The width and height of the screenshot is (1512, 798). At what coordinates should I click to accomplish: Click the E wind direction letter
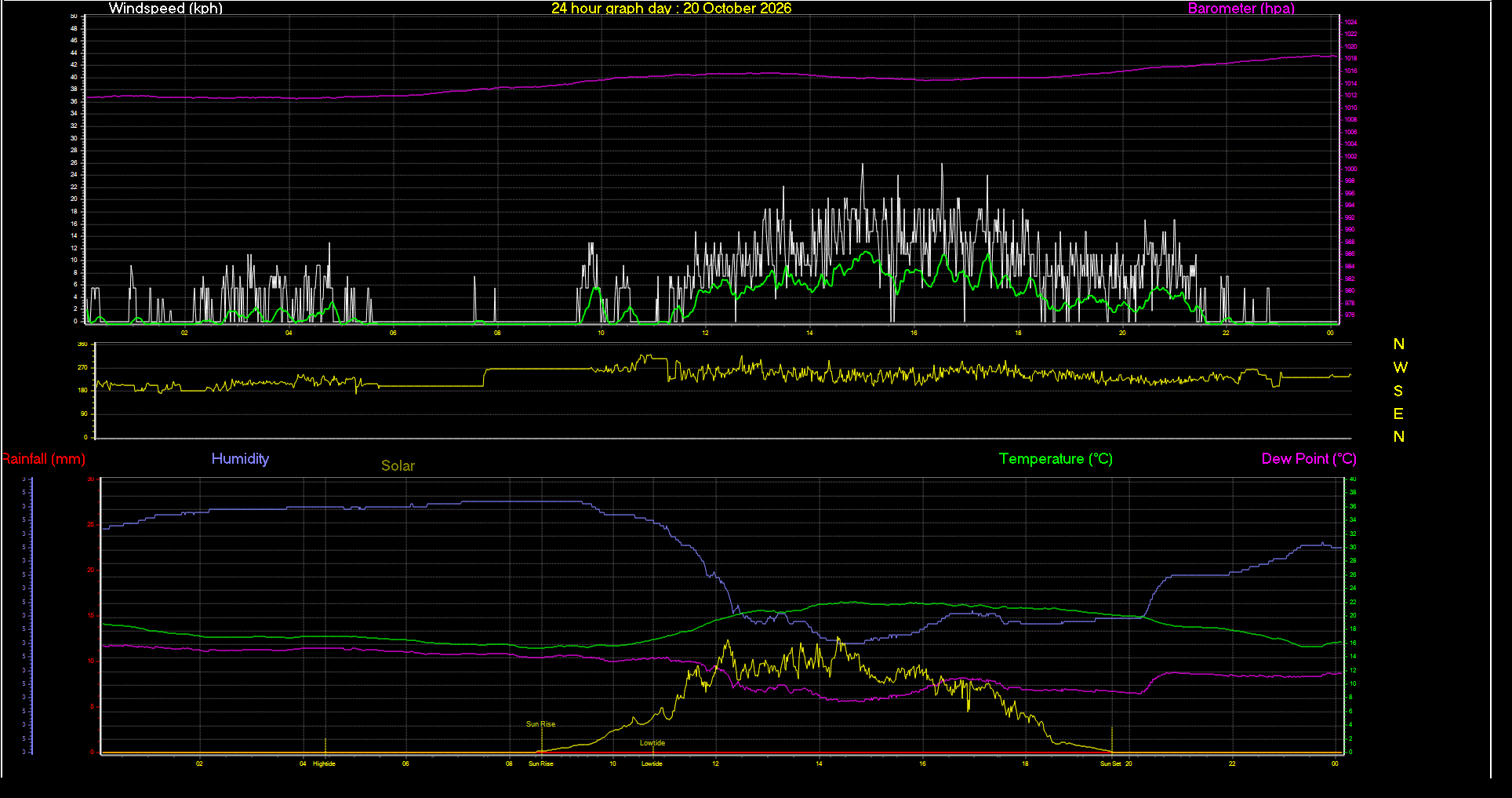coord(1398,414)
